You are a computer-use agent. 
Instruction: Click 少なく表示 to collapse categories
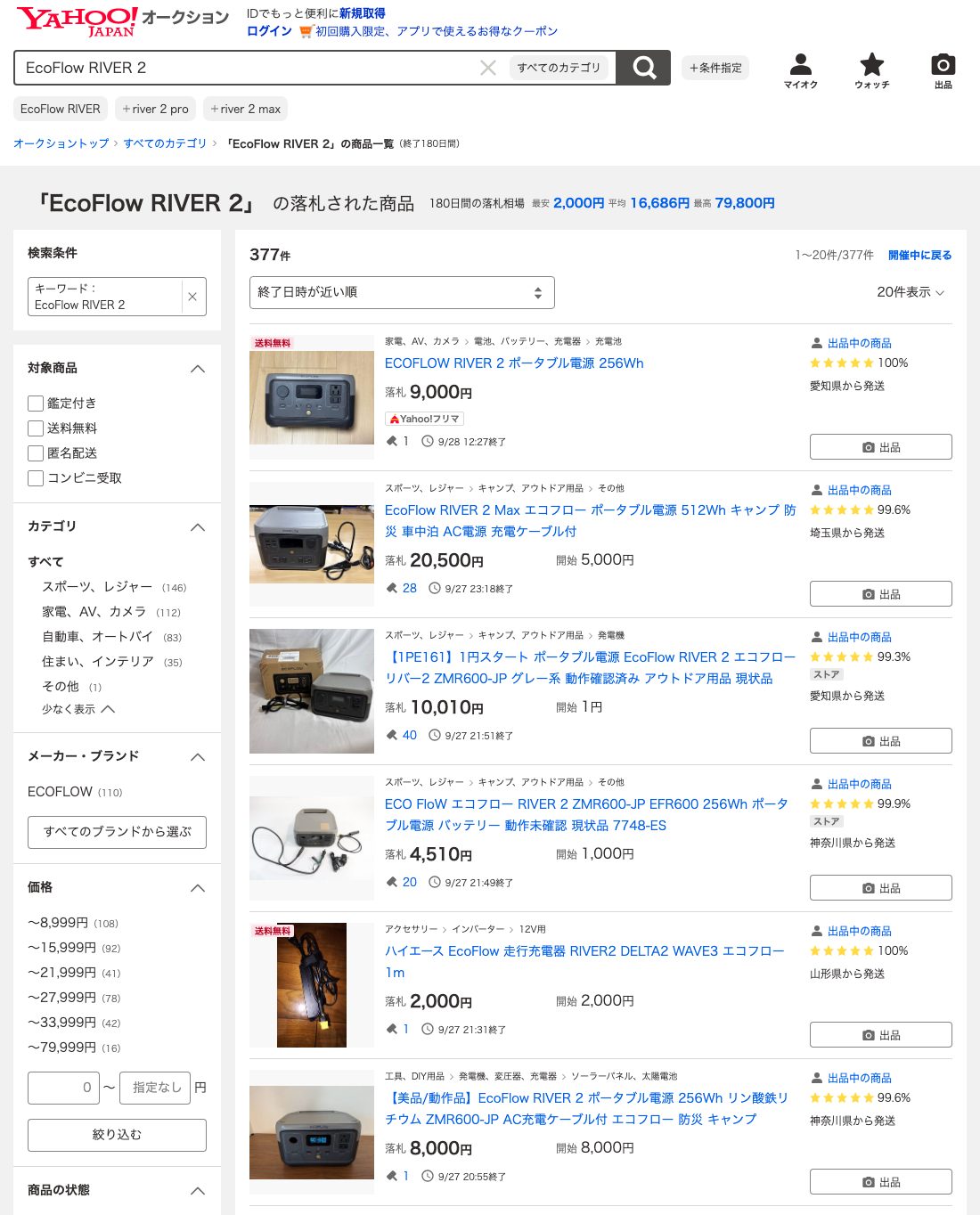tap(78, 709)
